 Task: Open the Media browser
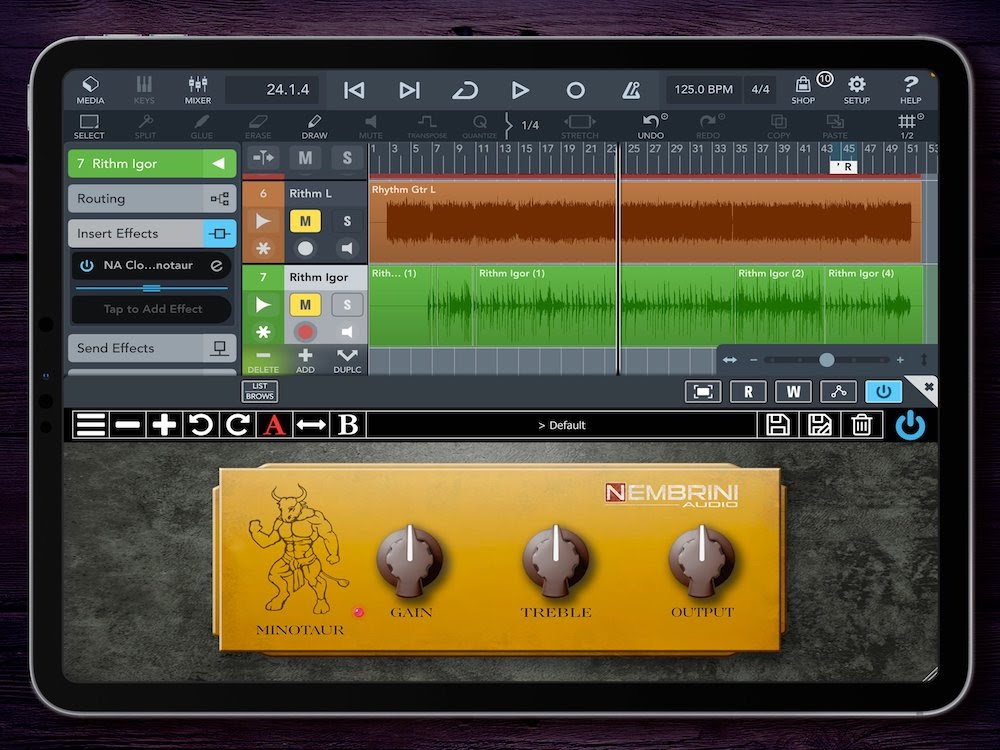[x=90, y=89]
